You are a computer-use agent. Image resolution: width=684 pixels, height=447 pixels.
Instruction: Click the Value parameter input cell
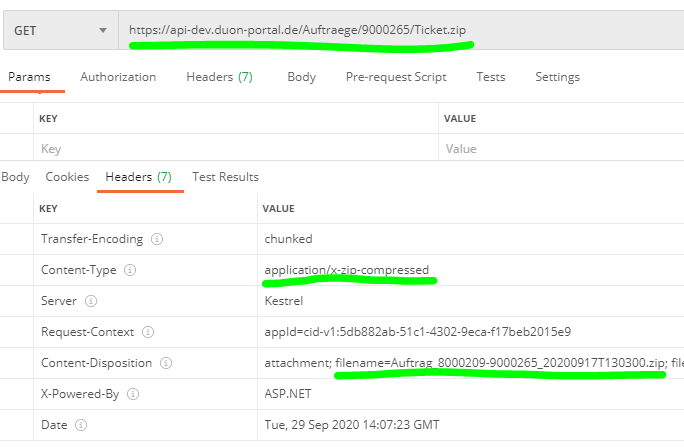[x=560, y=148]
